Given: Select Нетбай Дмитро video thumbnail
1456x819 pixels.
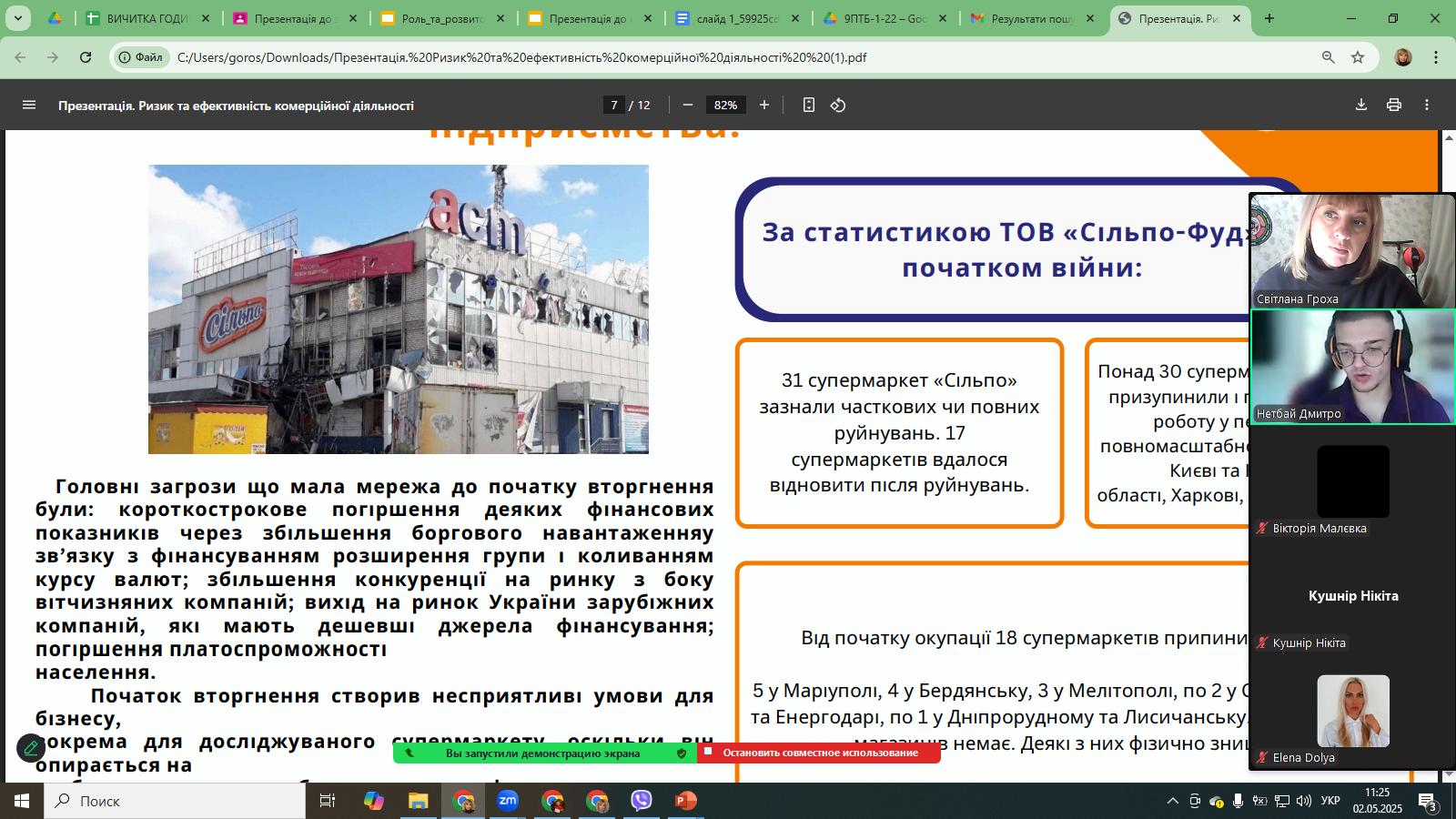Looking at the screenshot, I should (1352, 367).
